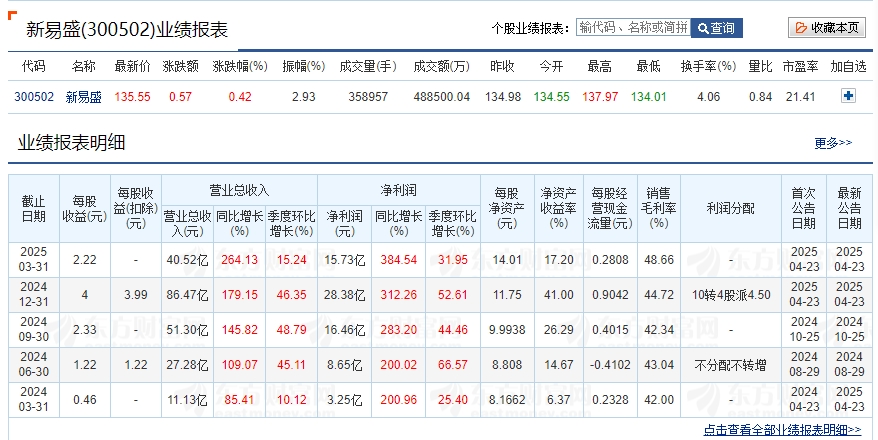
Task: Click the change percent value 0.42
Action: pos(240,97)
